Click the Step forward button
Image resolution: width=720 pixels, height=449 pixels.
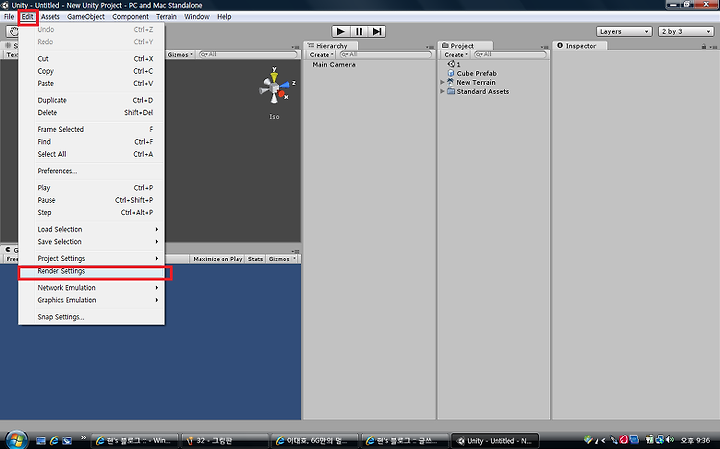click(377, 31)
